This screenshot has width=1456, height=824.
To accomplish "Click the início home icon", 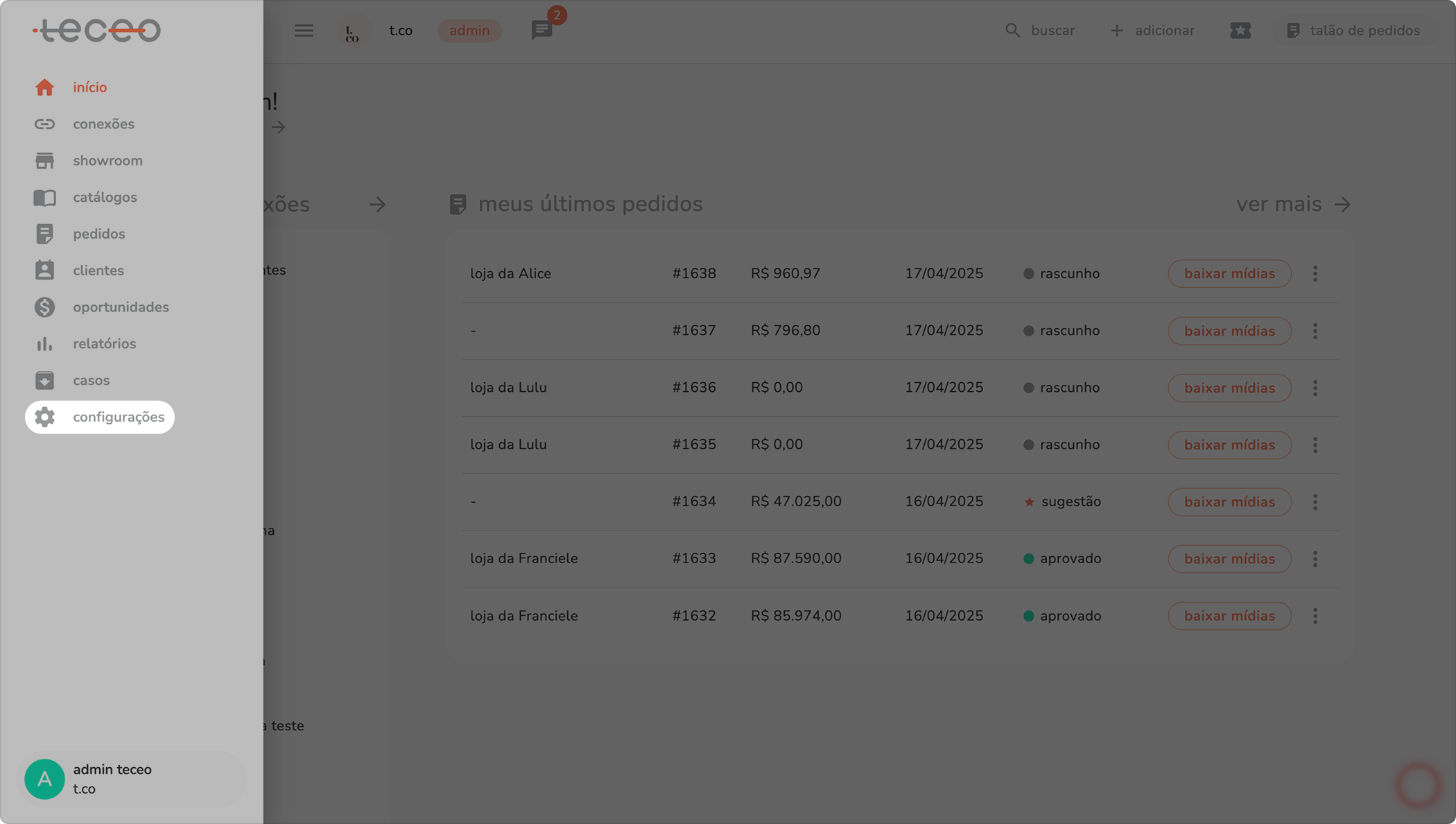I will click(x=44, y=87).
